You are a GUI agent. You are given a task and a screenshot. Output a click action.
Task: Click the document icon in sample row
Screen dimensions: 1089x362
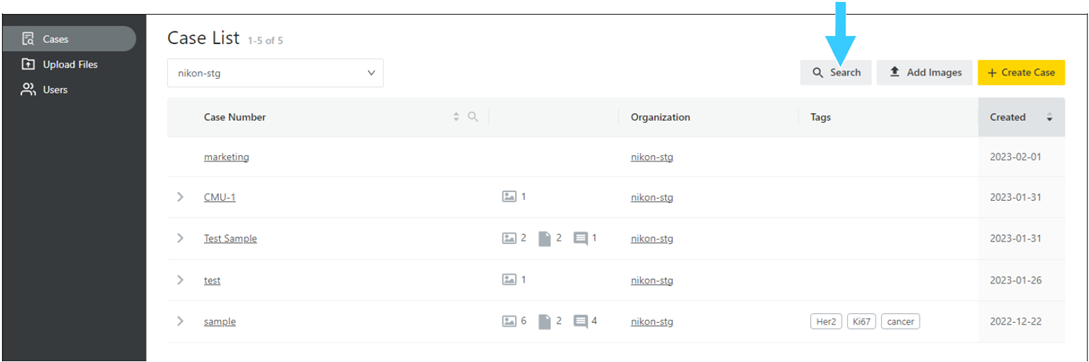click(x=545, y=322)
